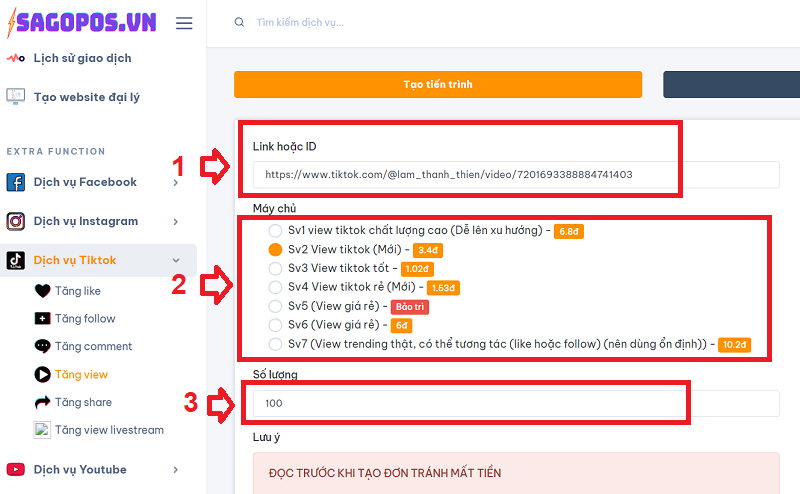The width and height of the screenshot is (800, 494).
Task: Click the heart icon for Tăng like
Action: [42, 291]
